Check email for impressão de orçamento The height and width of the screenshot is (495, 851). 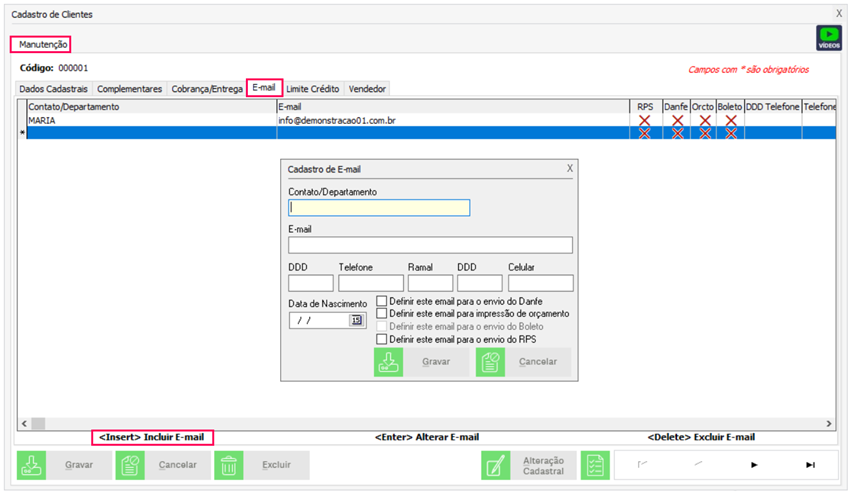click(x=381, y=314)
